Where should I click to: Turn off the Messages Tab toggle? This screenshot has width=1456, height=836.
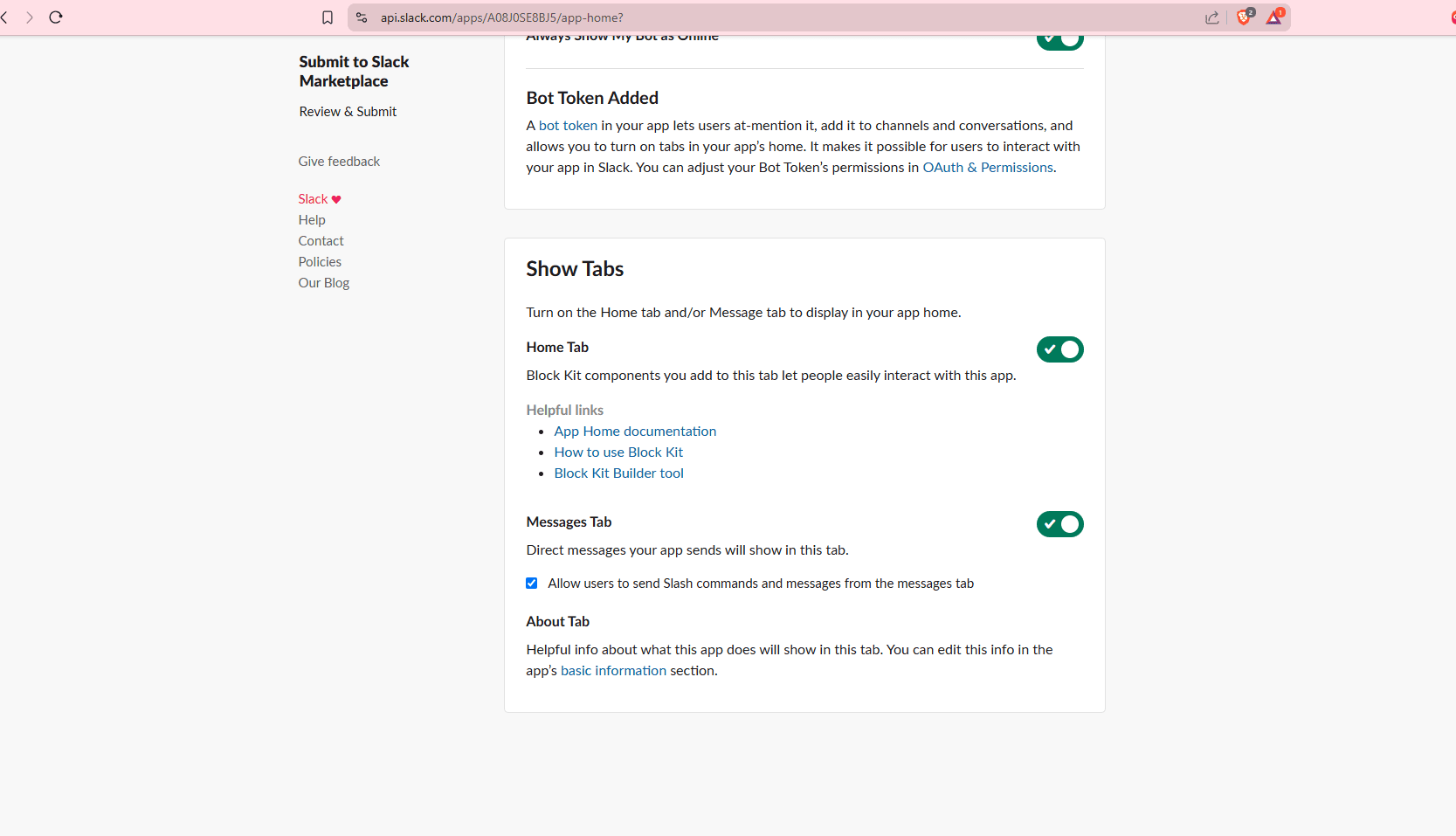[1059, 524]
